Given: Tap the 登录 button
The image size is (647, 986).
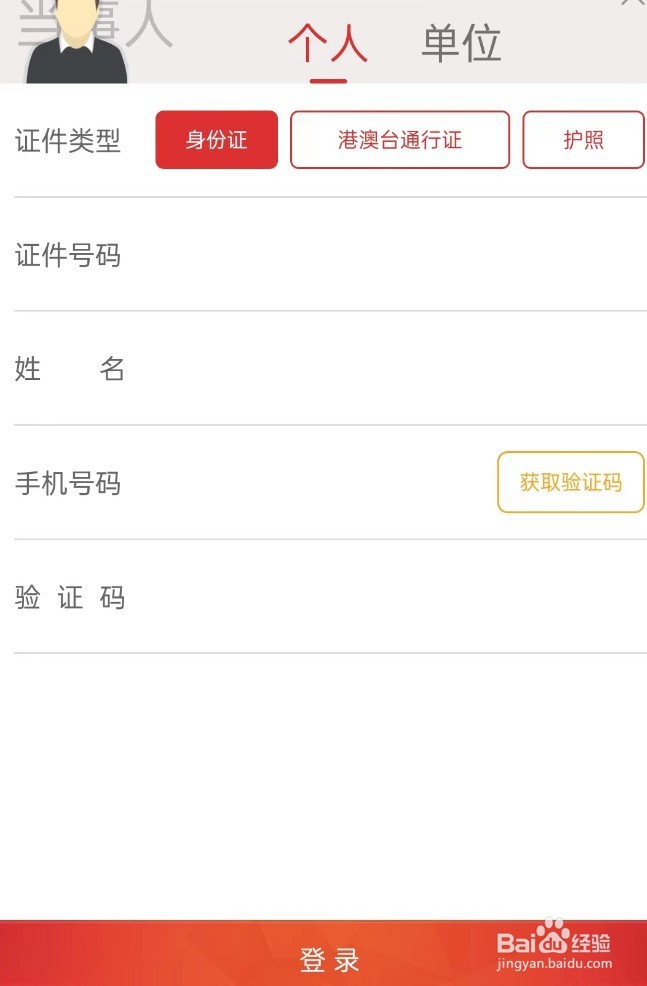Looking at the screenshot, I should pos(329,960).
